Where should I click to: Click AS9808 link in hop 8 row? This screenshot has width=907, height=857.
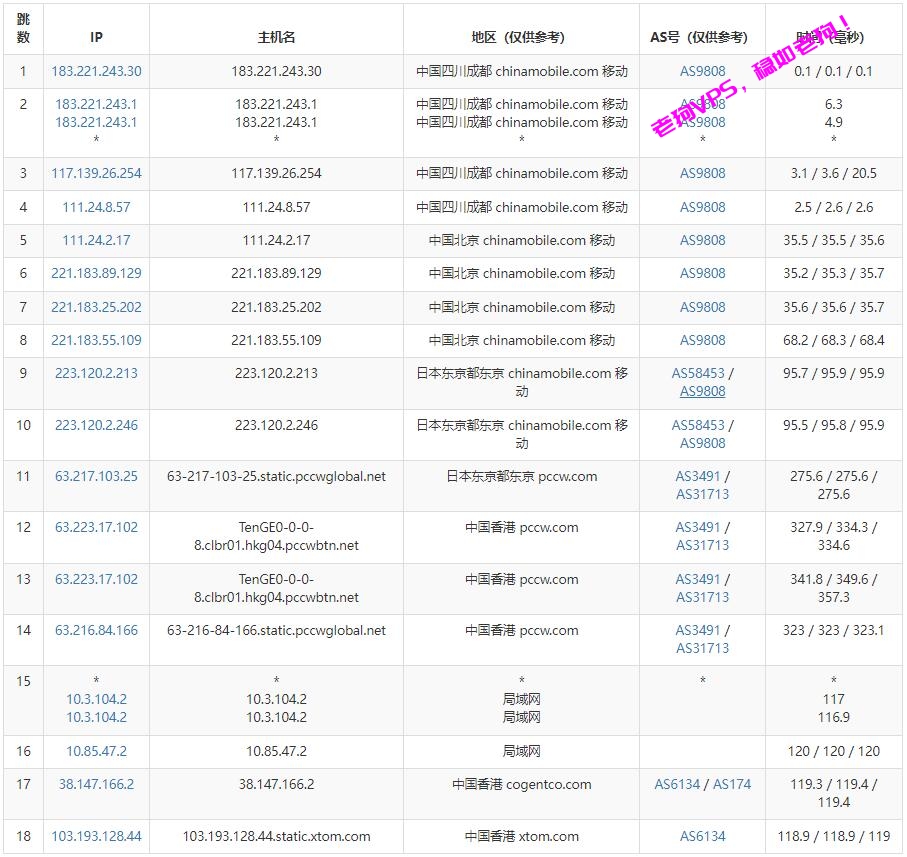(x=702, y=340)
